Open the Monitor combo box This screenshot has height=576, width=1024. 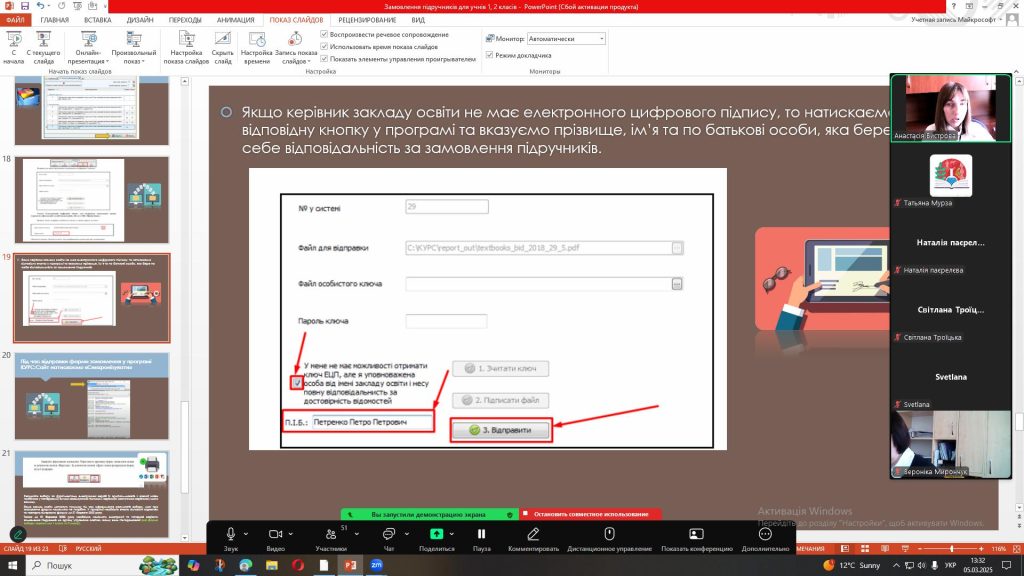tap(566, 39)
